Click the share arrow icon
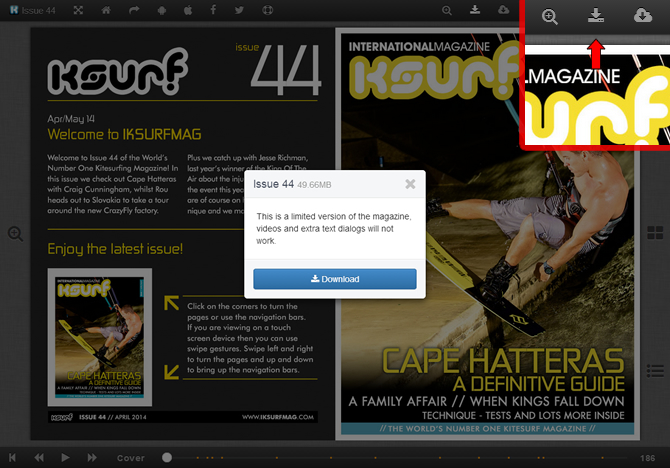 click(134, 10)
